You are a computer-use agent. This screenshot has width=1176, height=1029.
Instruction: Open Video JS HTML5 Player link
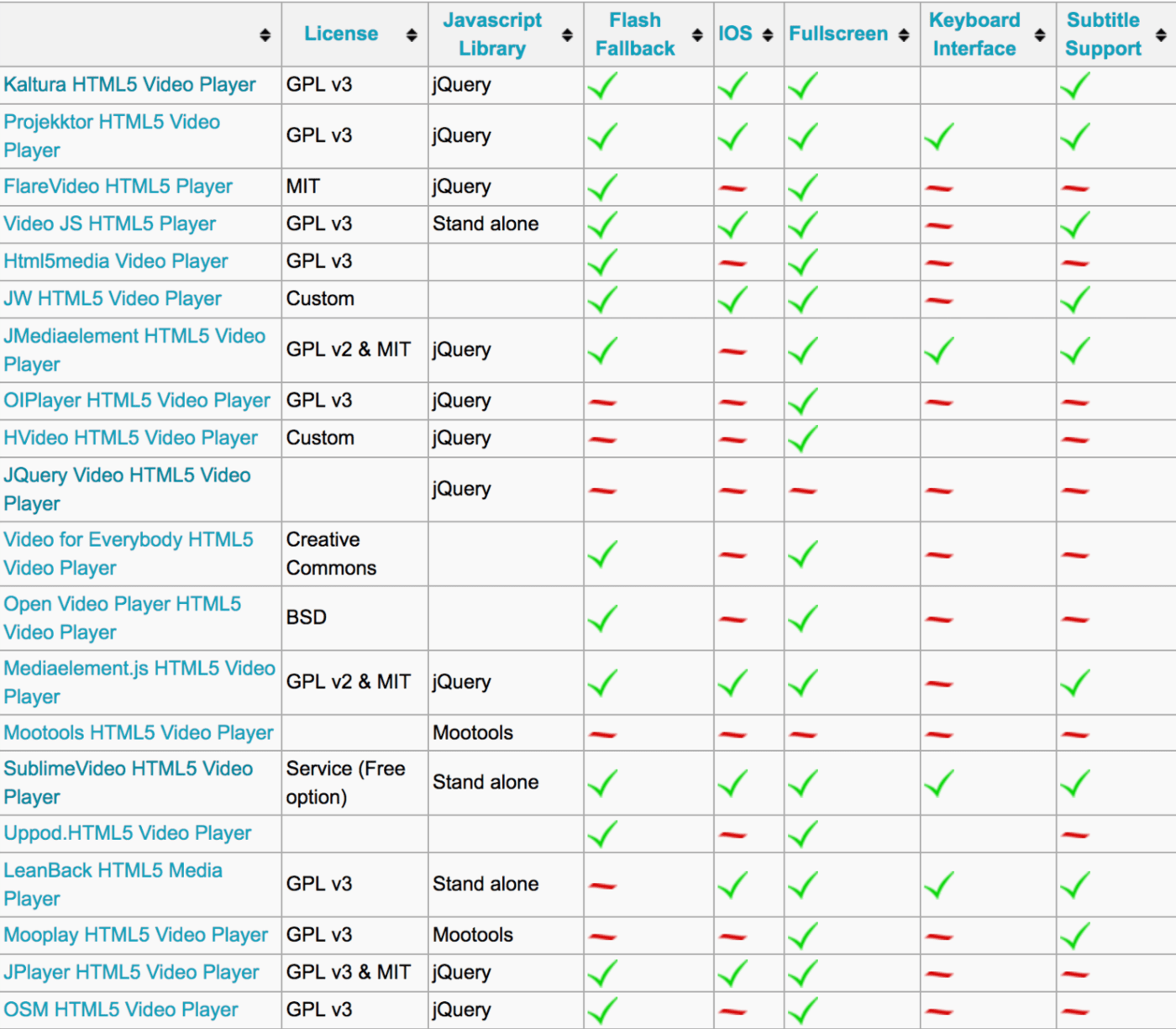[110, 223]
